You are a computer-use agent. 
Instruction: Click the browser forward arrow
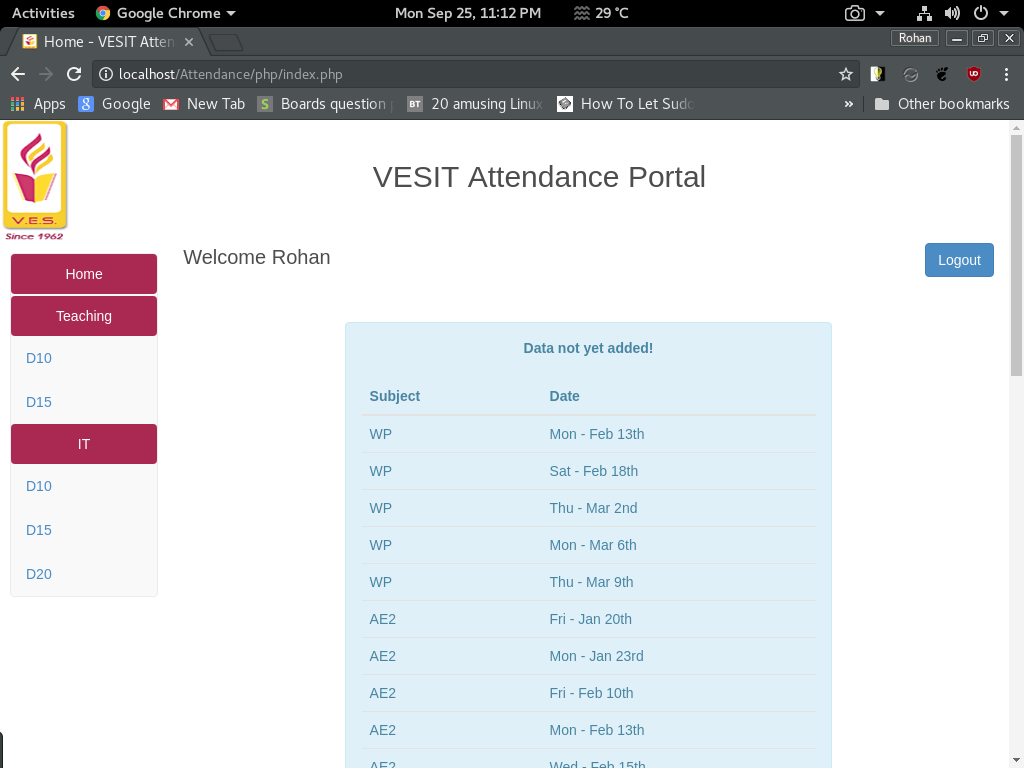46,74
